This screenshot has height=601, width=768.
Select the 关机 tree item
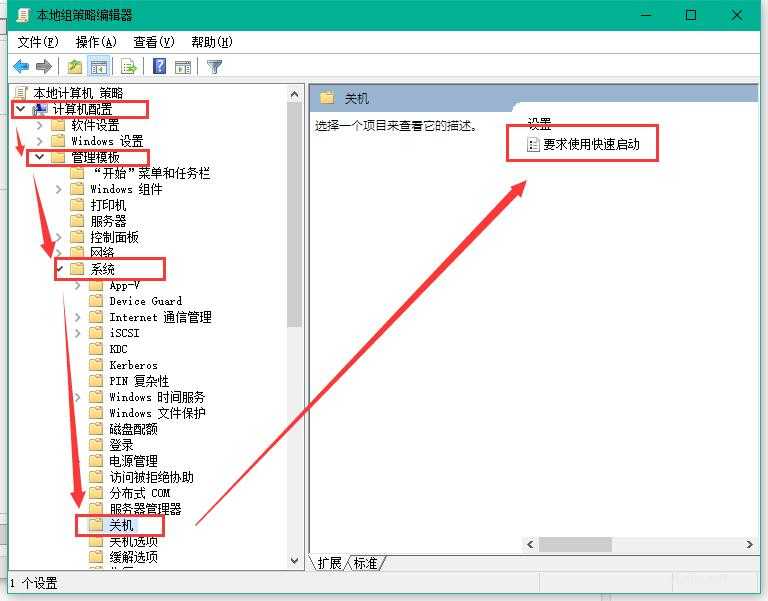[x=121, y=525]
